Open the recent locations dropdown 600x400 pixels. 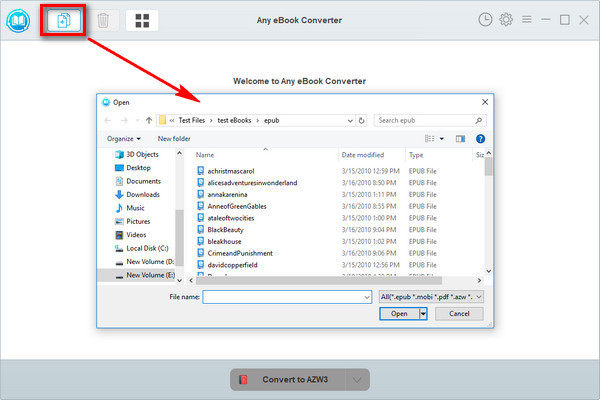137,121
